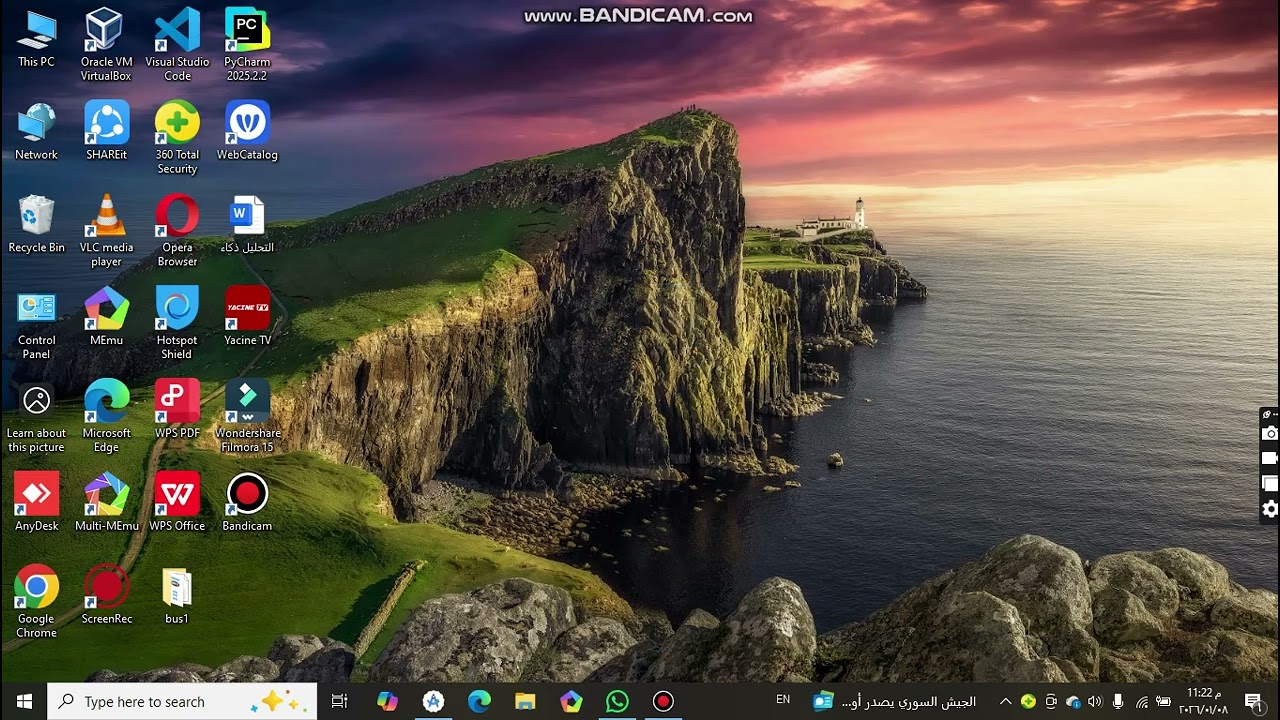The image size is (1280, 720).
Task: Select the Microsoft Edge desktop shortcut
Action: click(106, 416)
